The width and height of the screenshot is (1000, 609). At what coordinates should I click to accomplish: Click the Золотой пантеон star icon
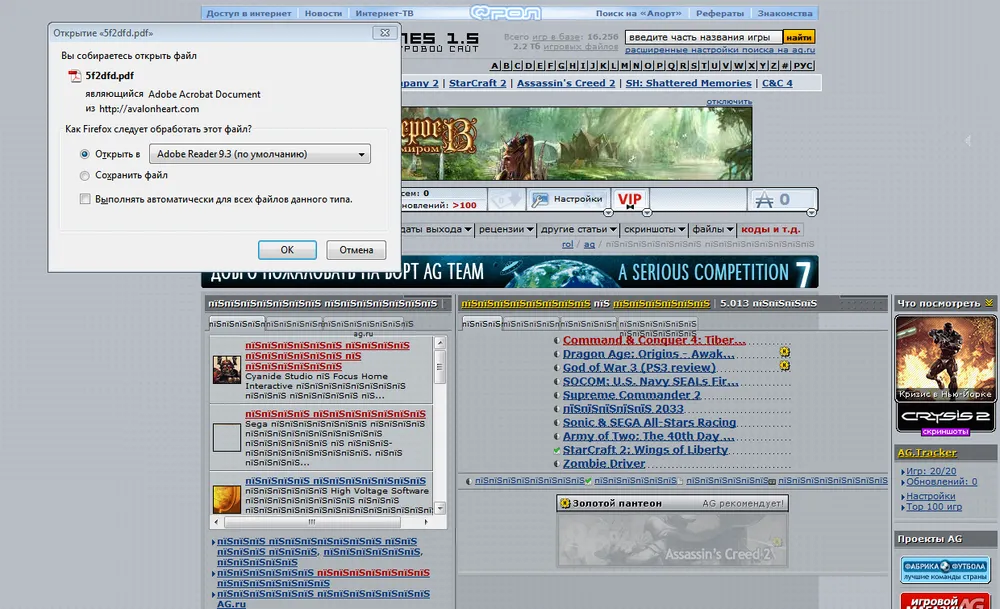566,503
